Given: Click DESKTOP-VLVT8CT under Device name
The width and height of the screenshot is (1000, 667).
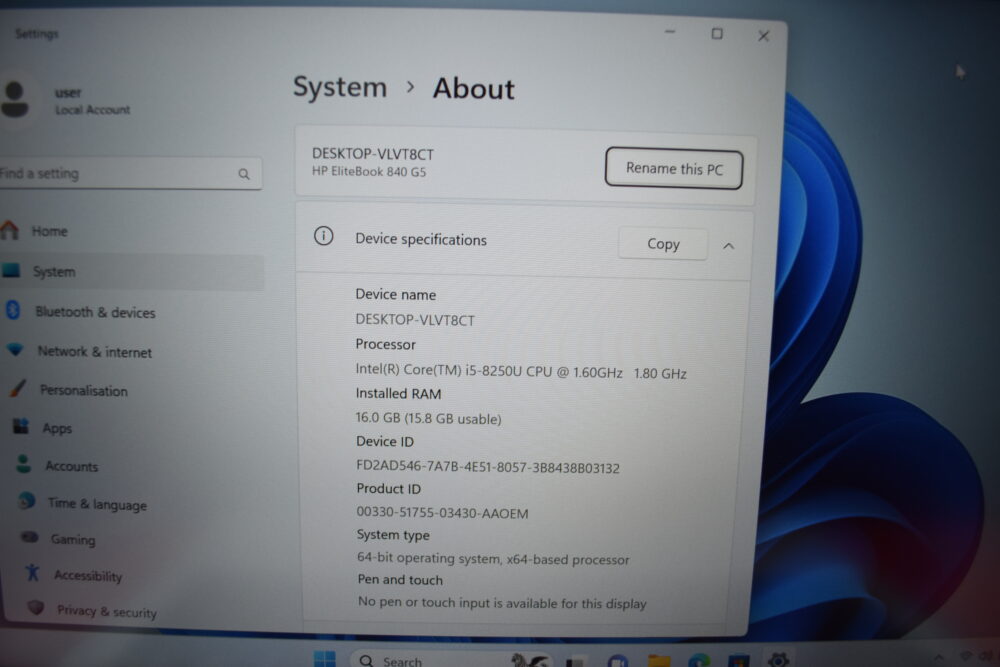Looking at the screenshot, I should click(x=415, y=320).
